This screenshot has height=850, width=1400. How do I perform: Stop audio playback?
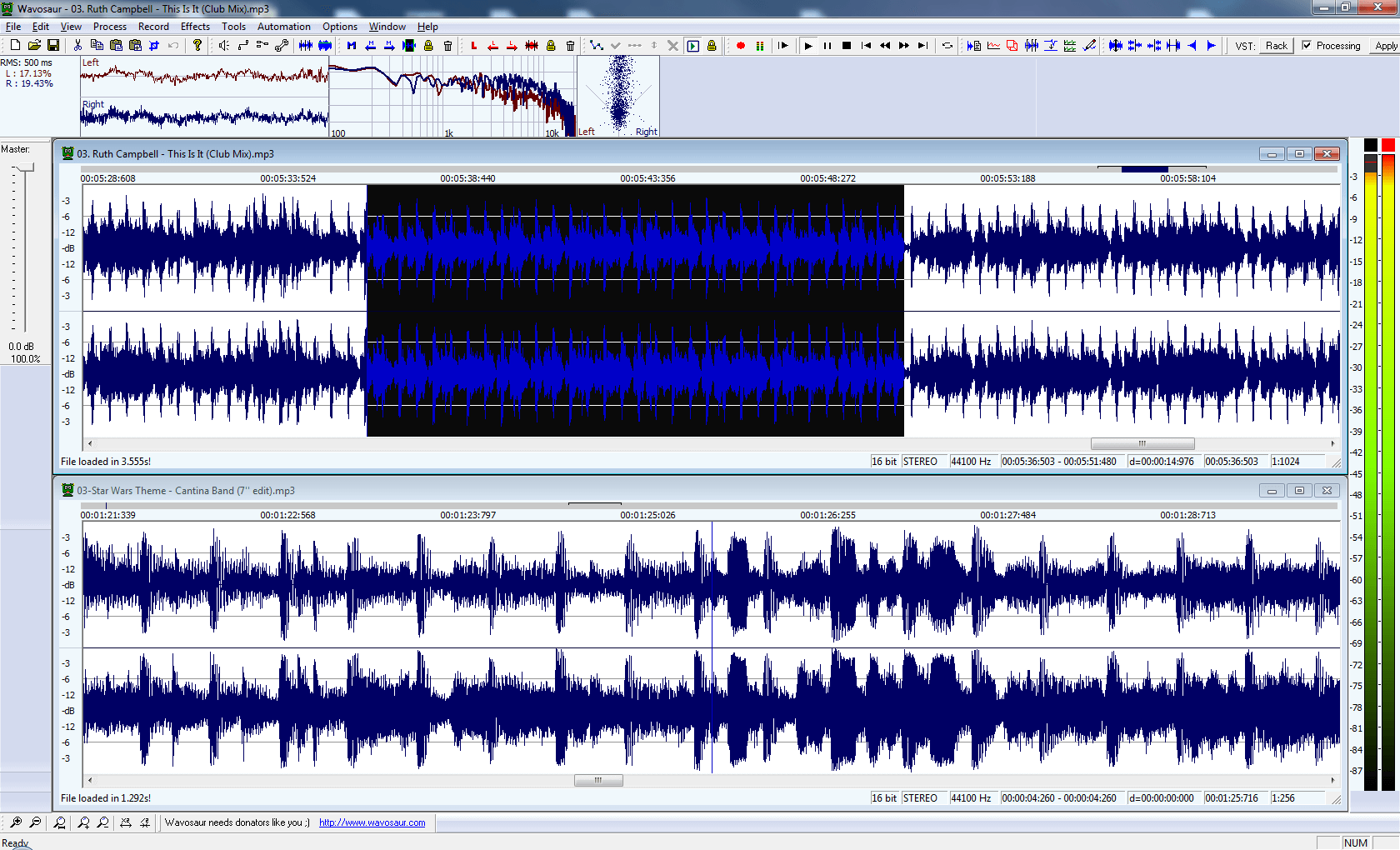(846, 46)
